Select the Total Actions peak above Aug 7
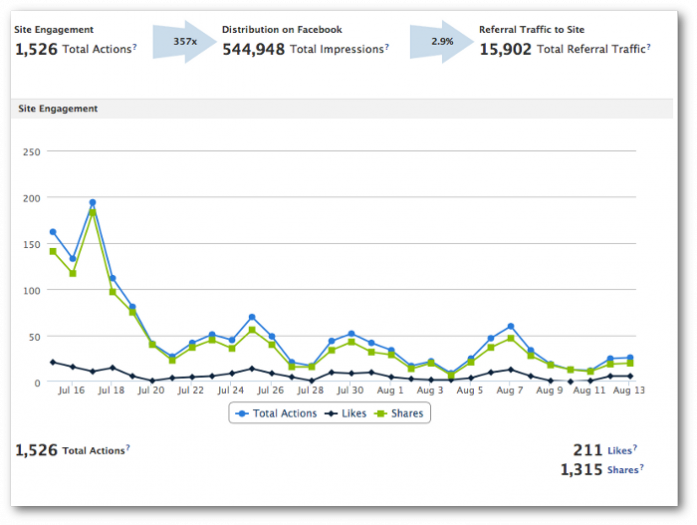The width and height of the screenshot is (697, 525). [511, 326]
